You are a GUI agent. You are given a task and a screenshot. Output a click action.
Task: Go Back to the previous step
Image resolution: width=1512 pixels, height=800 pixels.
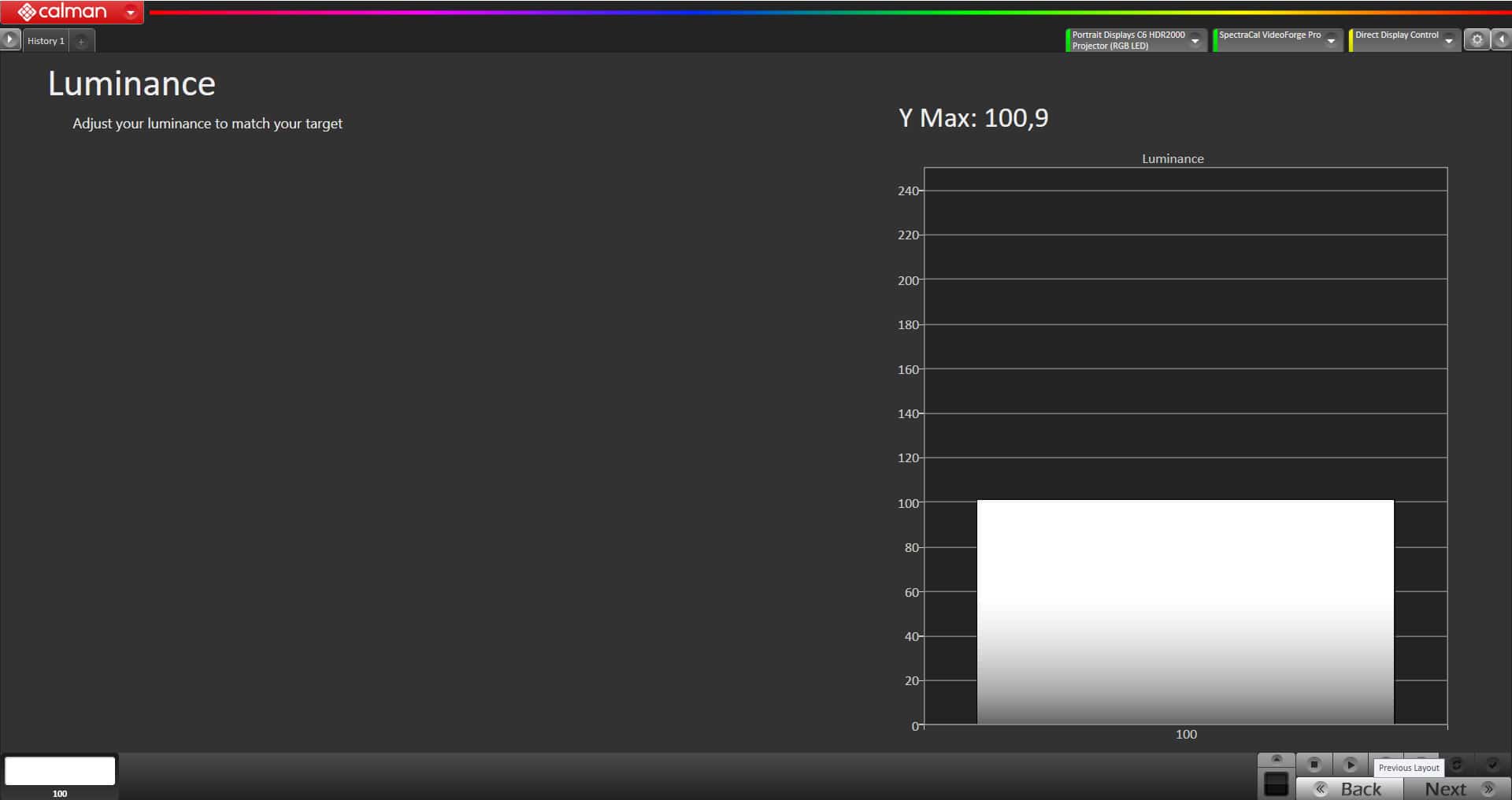click(1350, 789)
